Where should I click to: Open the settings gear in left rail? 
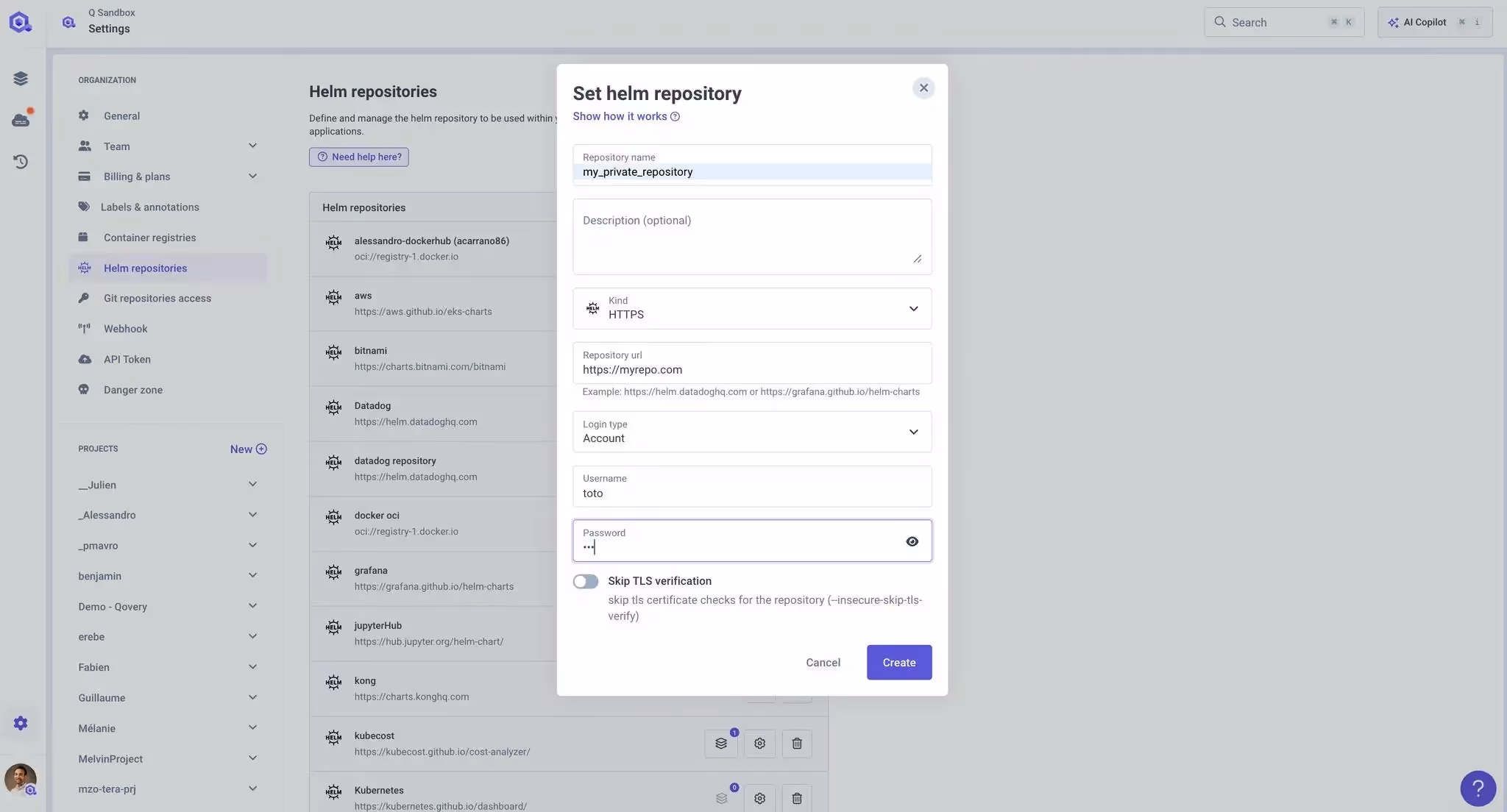pyautogui.click(x=21, y=723)
